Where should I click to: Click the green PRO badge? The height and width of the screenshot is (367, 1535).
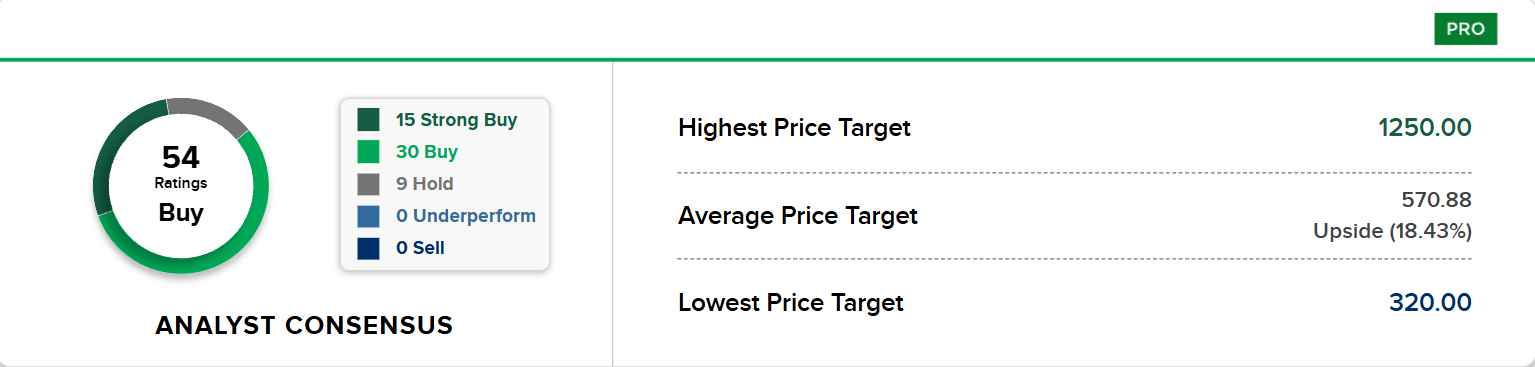(x=1465, y=29)
